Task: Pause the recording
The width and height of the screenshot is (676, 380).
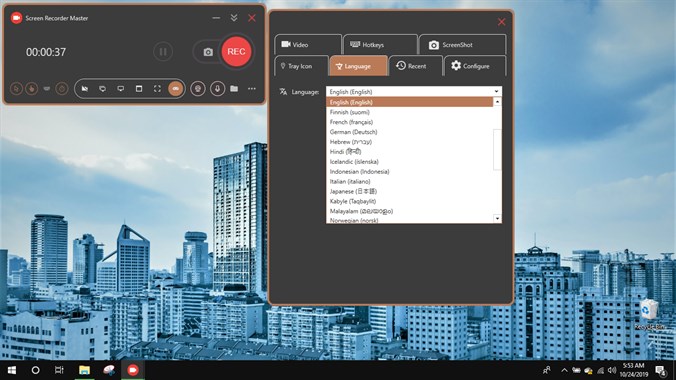Action: pyautogui.click(x=163, y=52)
